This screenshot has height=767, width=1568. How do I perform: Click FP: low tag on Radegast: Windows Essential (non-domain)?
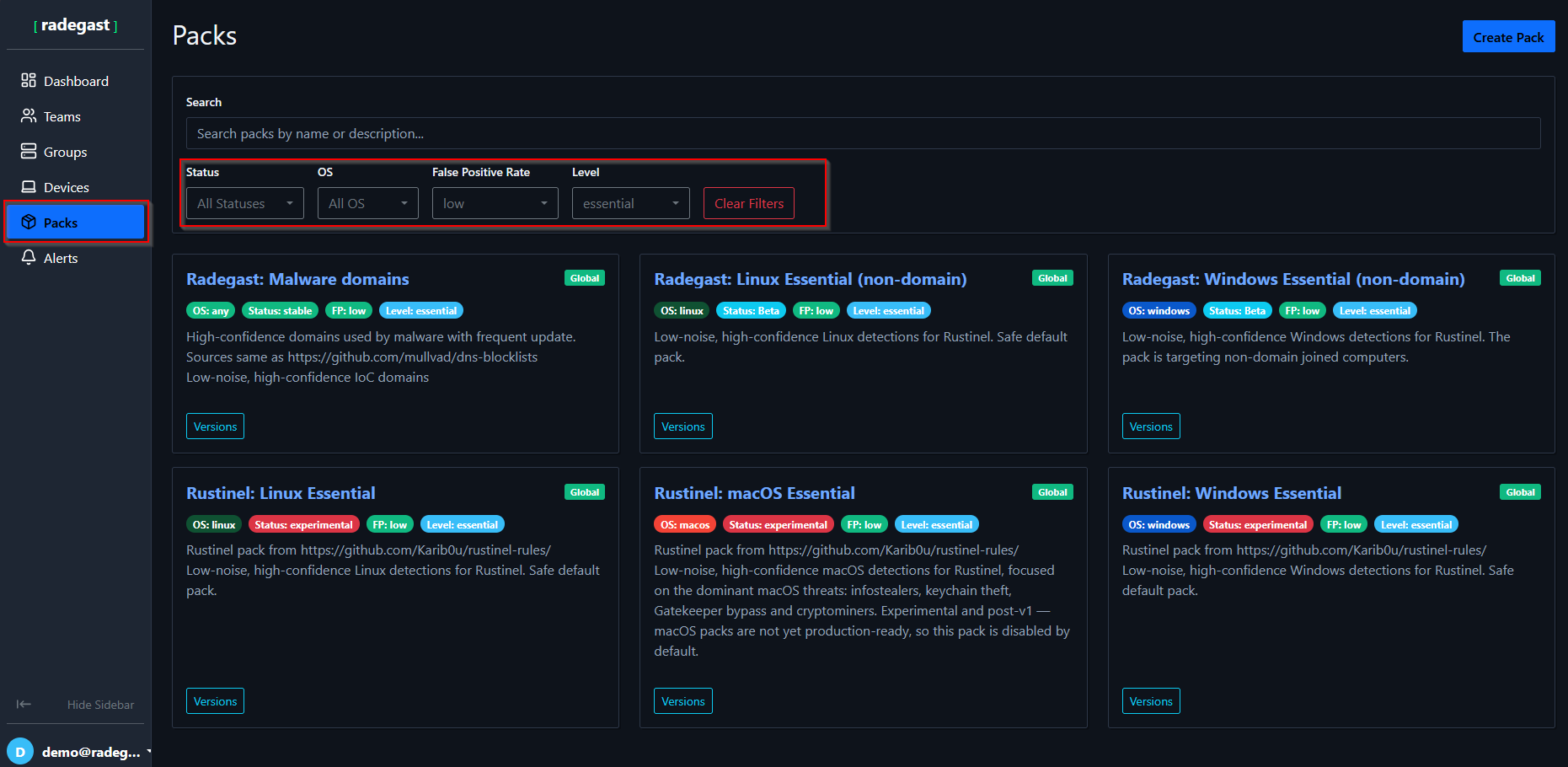point(1303,311)
